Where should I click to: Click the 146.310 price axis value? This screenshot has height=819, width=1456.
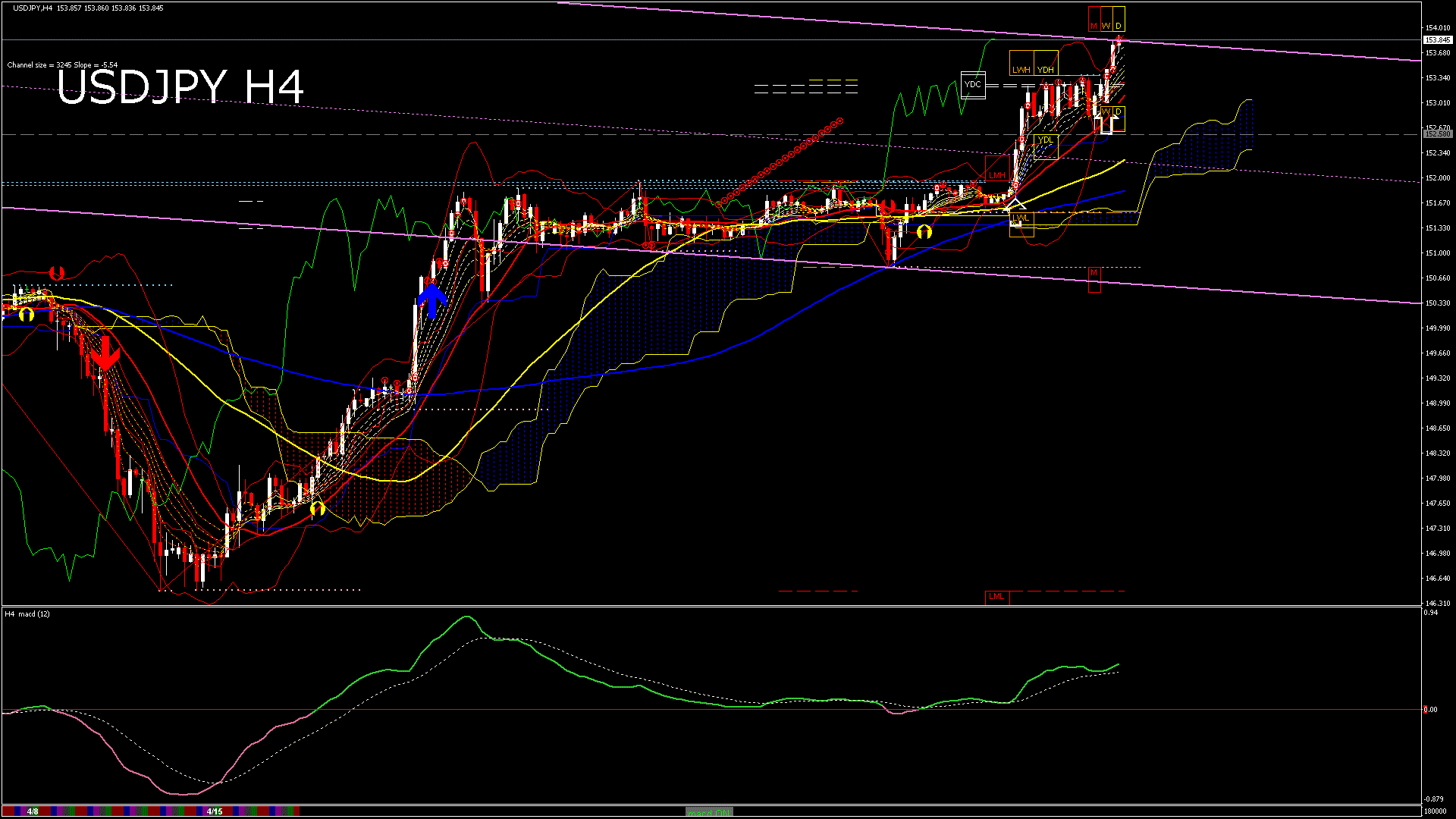[1438, 604]
